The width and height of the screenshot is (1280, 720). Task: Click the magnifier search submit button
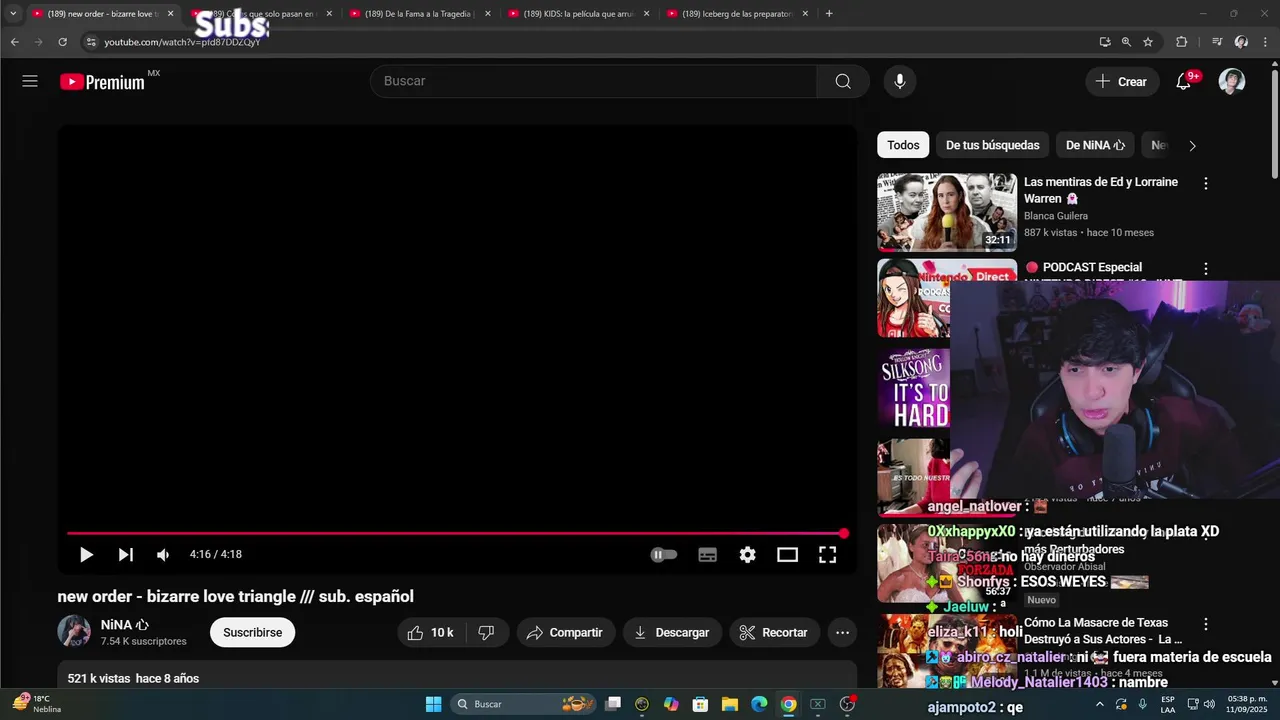pos(843,81)
